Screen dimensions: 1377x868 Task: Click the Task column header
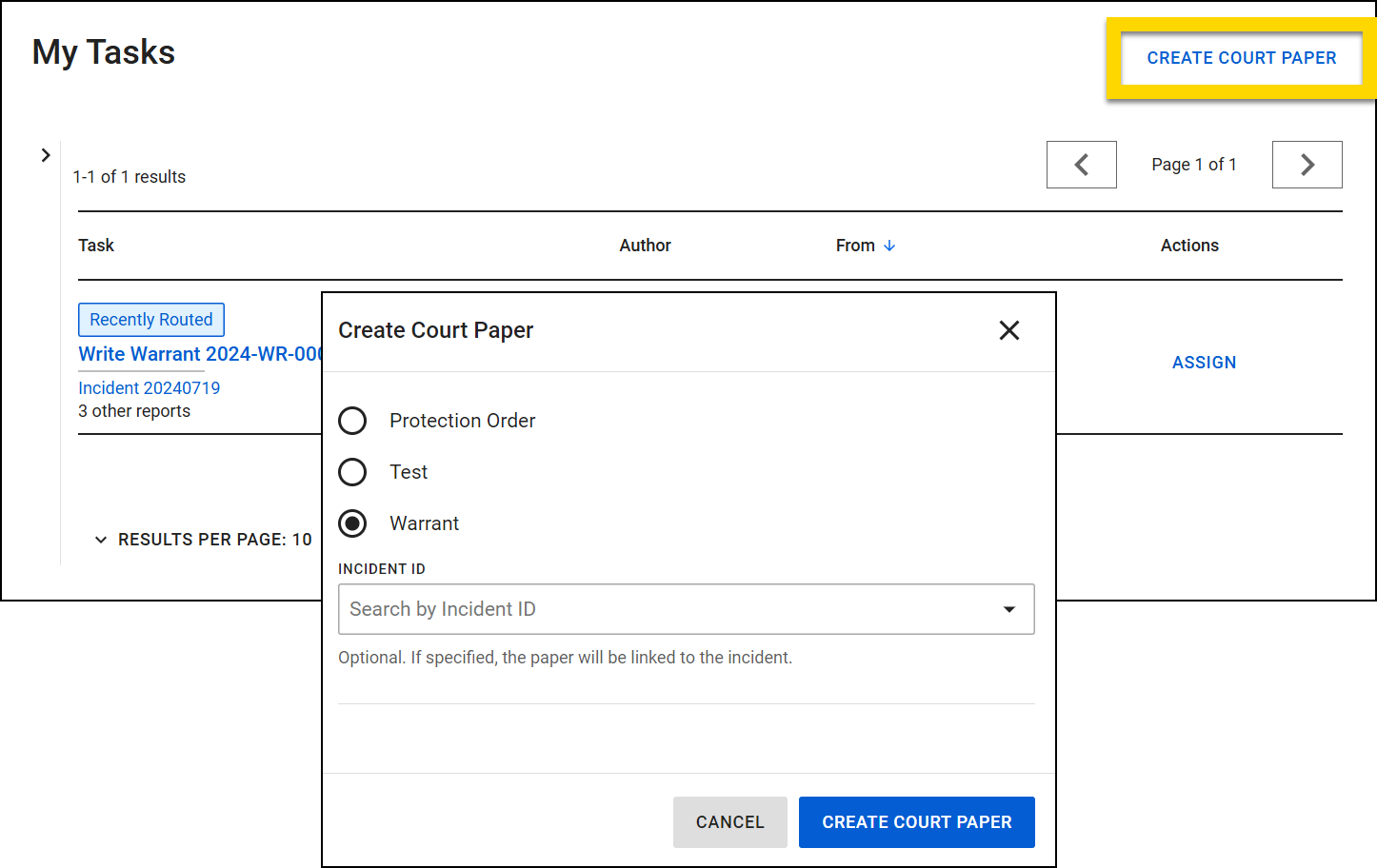point(96,245)
